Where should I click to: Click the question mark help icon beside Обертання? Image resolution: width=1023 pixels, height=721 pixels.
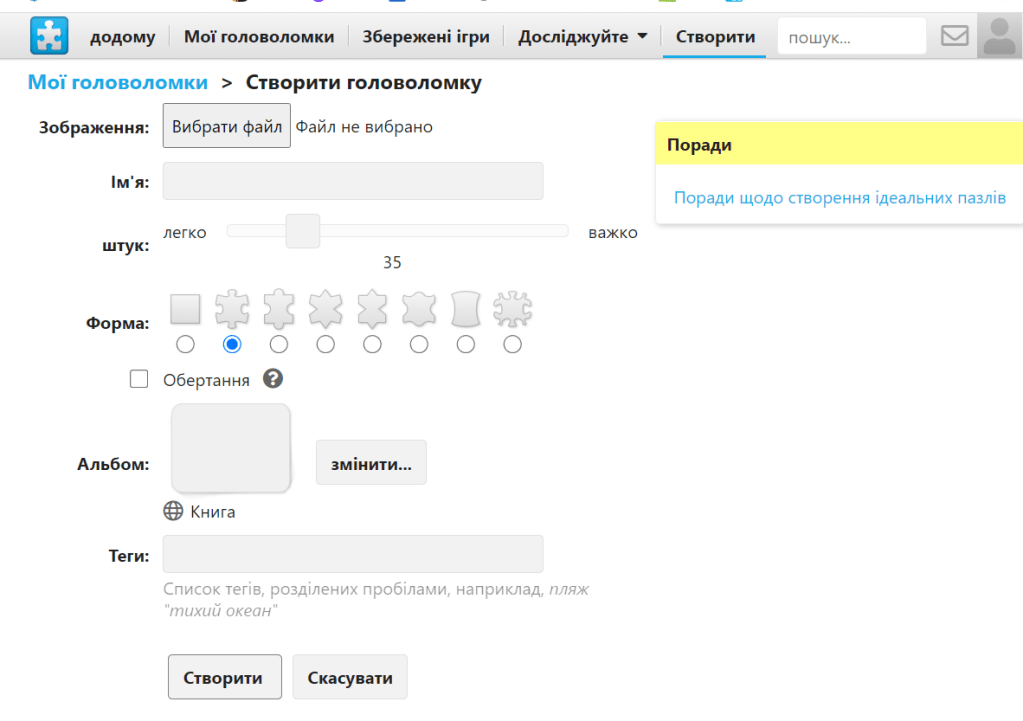coord(272,379)
